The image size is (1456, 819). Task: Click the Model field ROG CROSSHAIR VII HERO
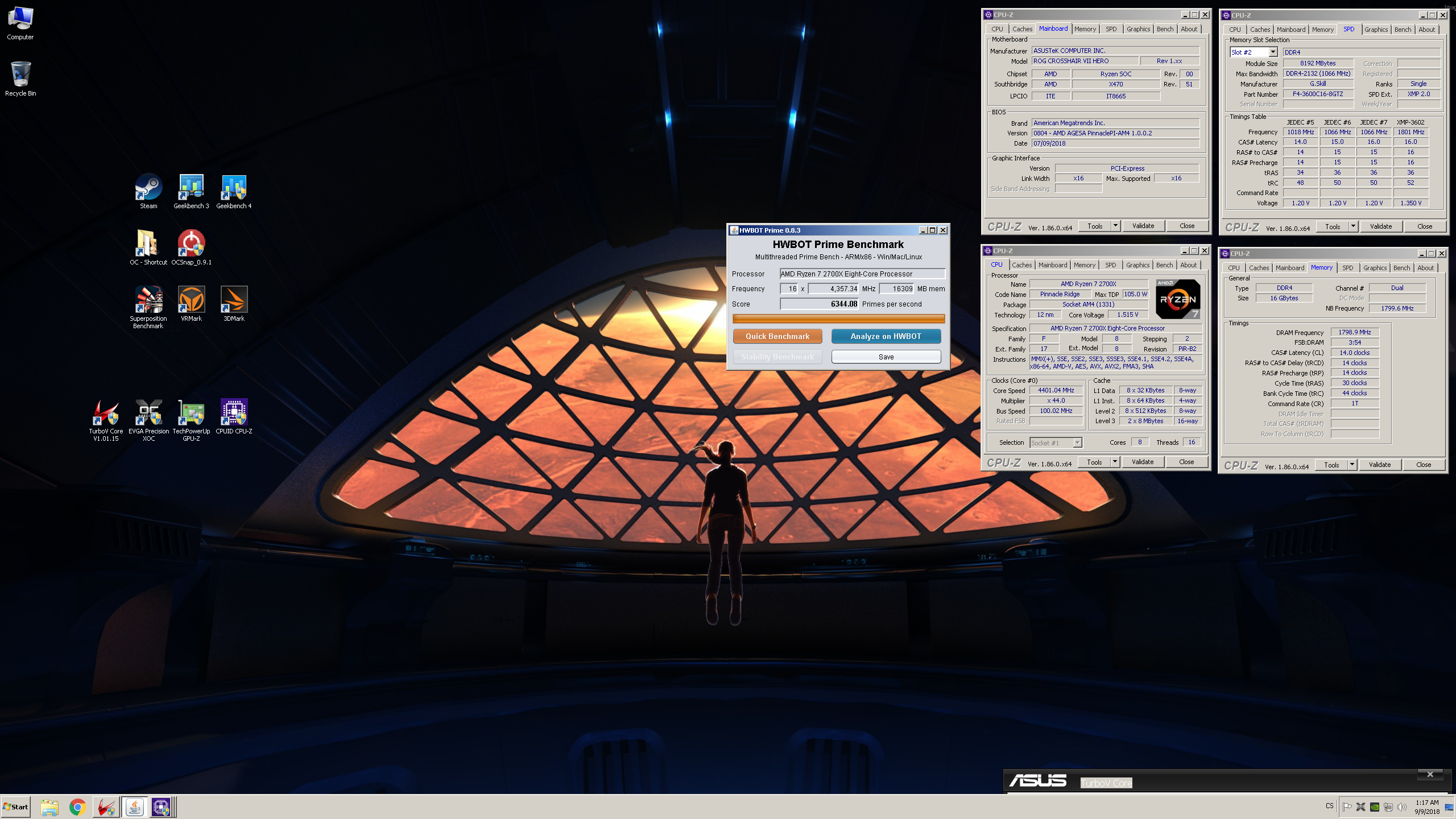click(x=1085, y=61)
